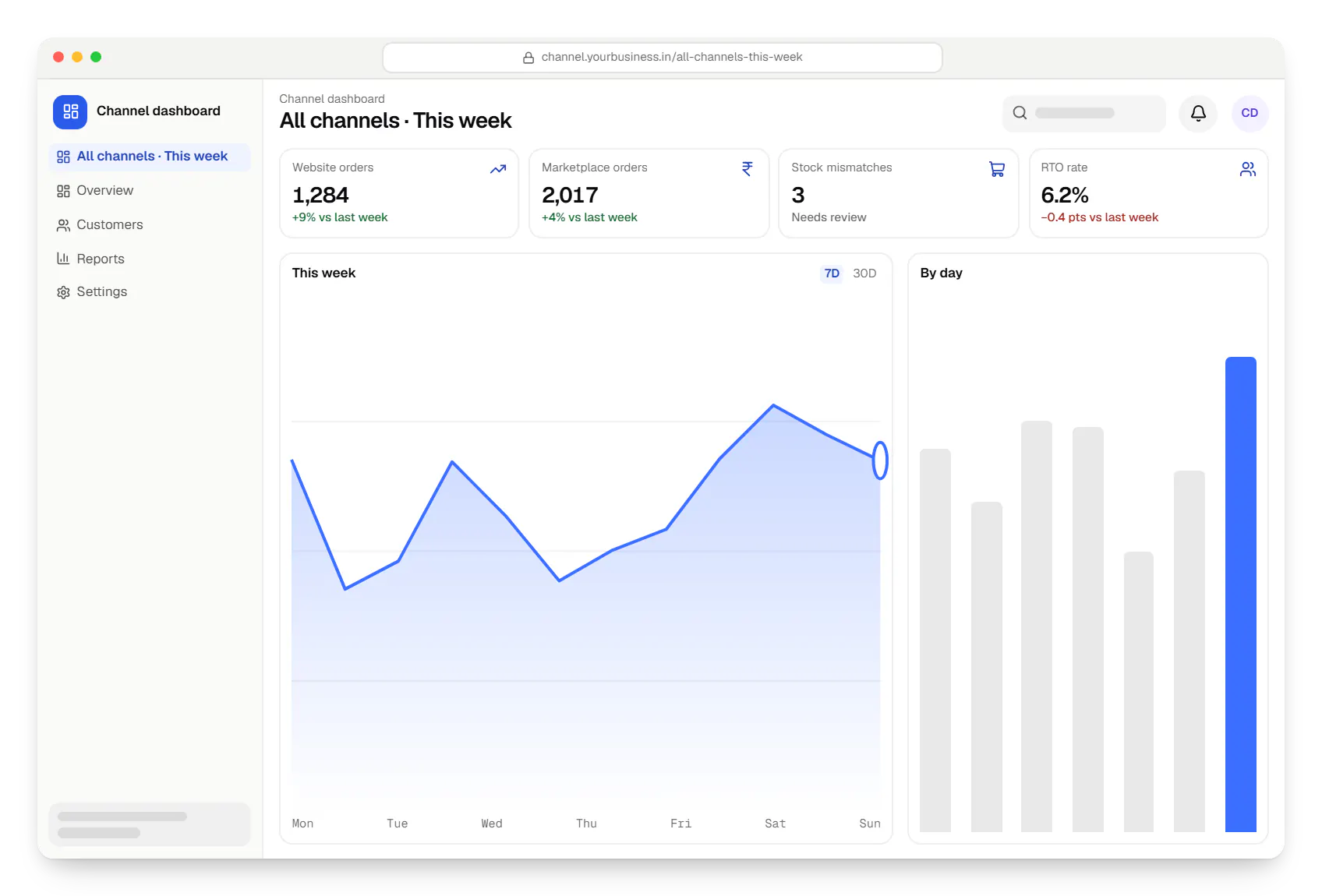Select the shortest gray bar in By day

click(x=1139, y=692)
